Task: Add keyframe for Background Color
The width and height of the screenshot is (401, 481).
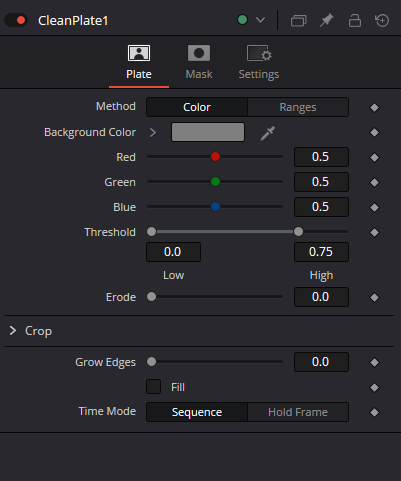Action: point(374,132)
